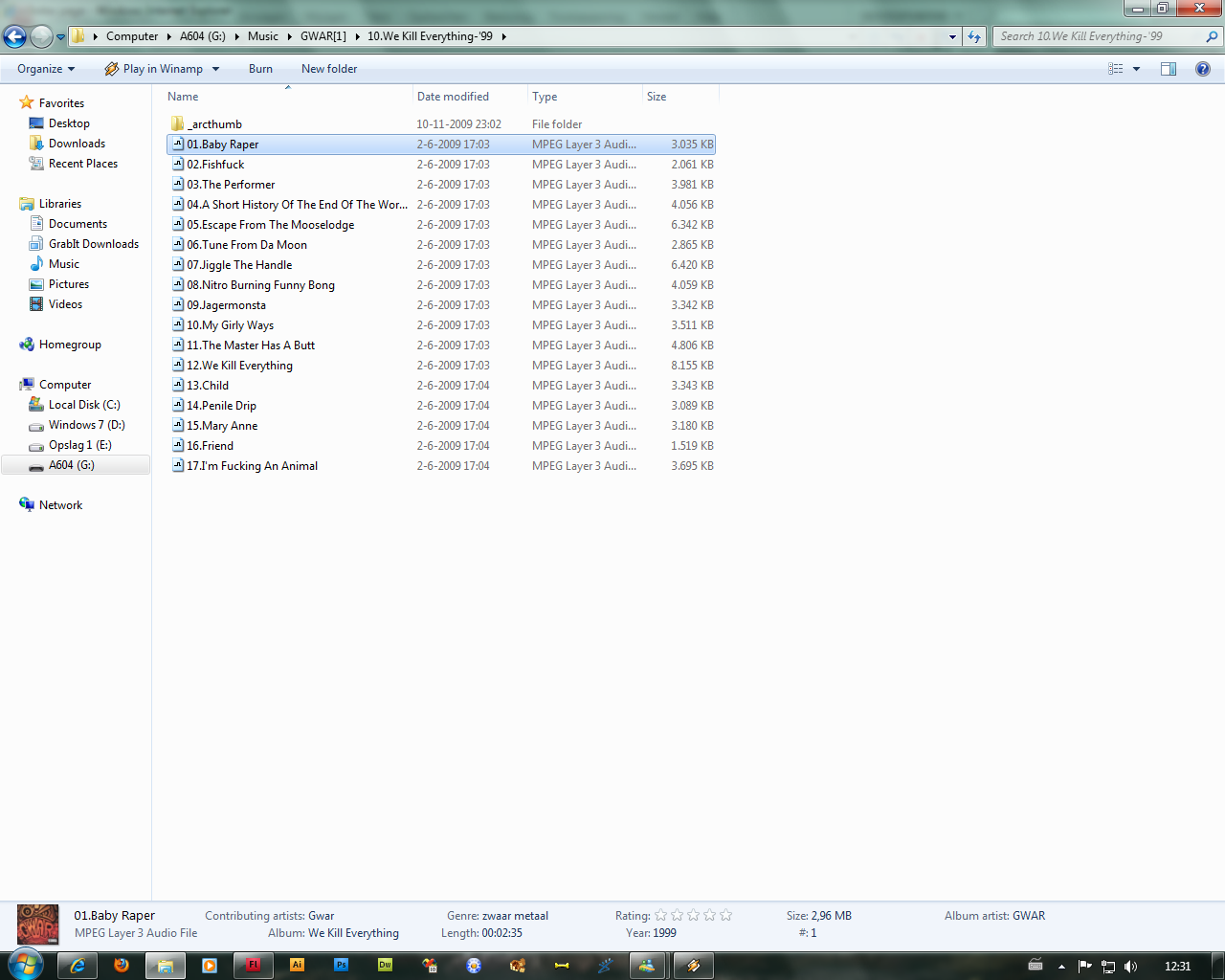The width and height of the screenshot is (1225, 980).
Task: Open the GrabIt Downloads library
Action: click(x=94, y=244)
